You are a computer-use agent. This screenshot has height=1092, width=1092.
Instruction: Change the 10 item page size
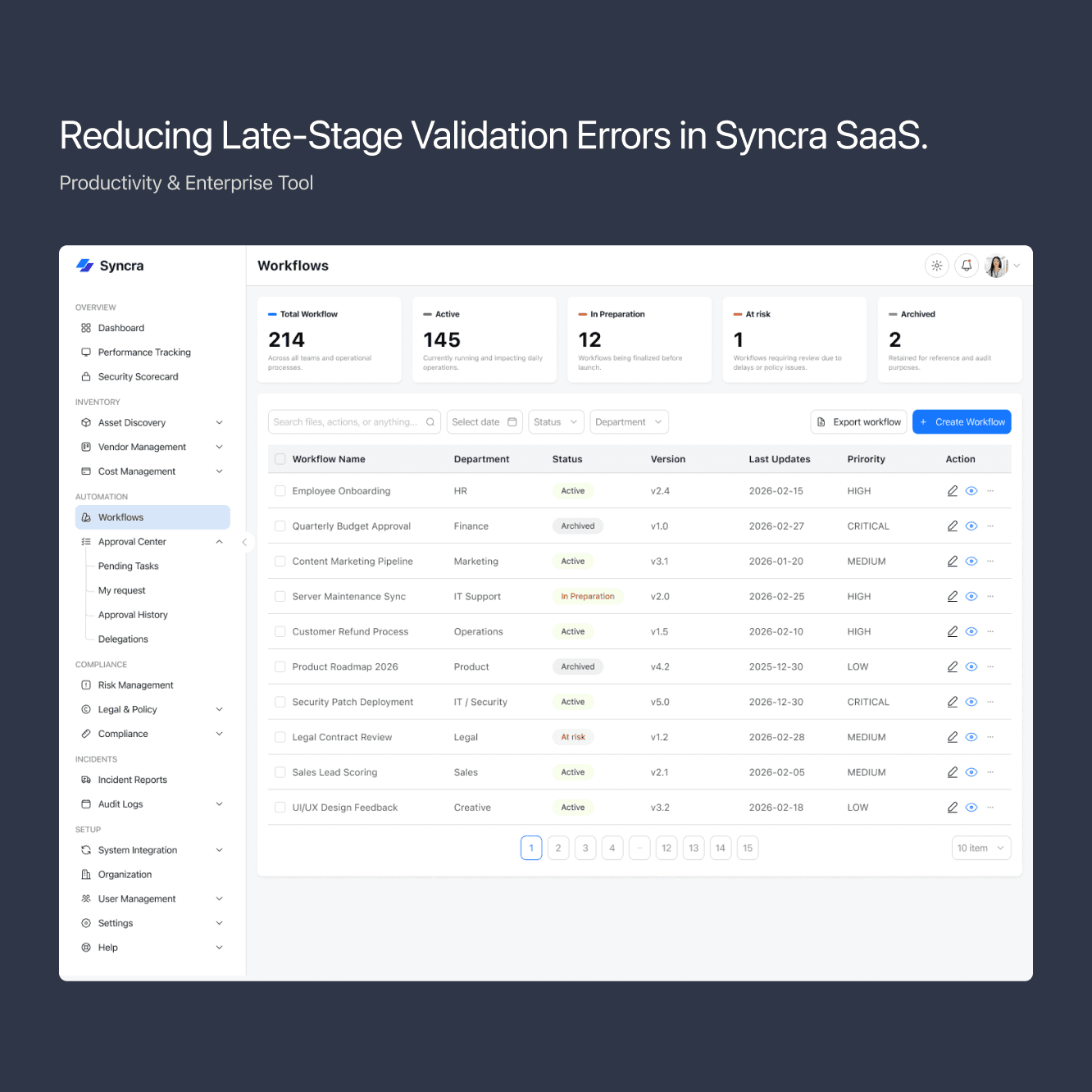point(981,849)
